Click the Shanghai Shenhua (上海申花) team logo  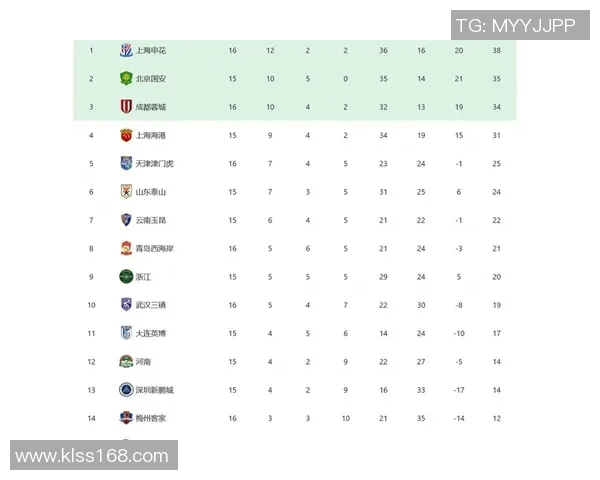pos(126,50)
